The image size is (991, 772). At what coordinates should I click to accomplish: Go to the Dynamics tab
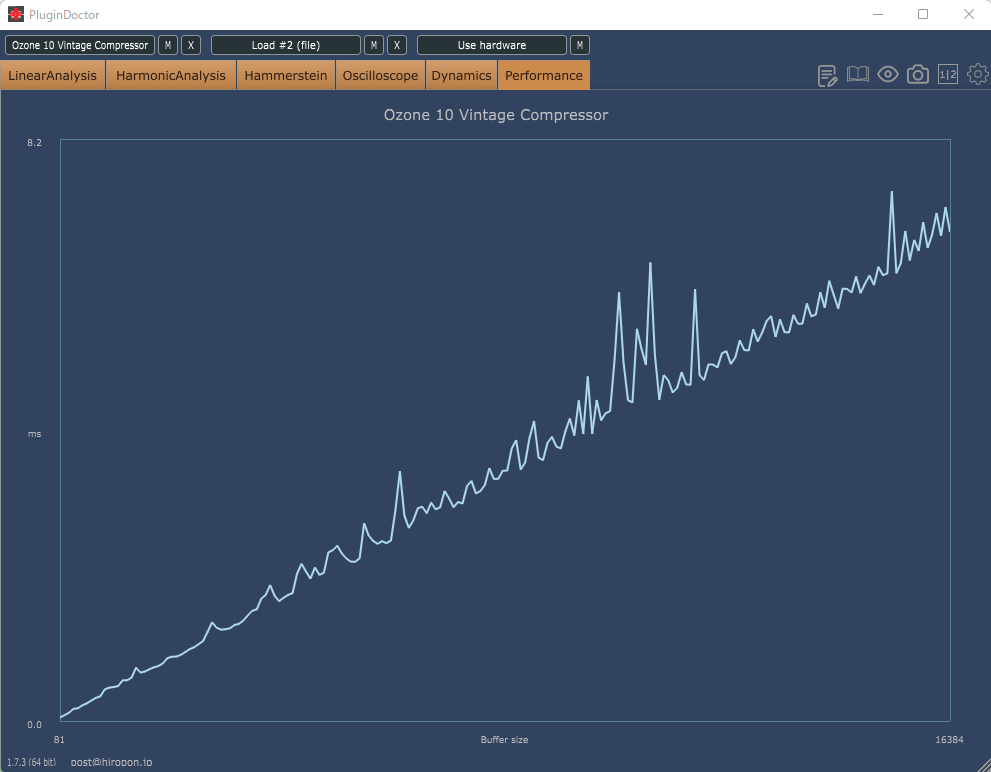click(x=461, y=75)
